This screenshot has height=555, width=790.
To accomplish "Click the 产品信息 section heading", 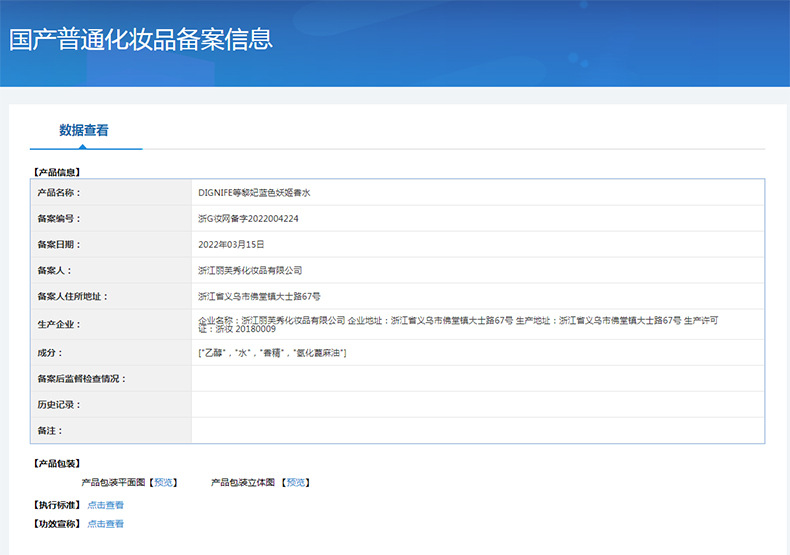I will (x=56, y=172).
